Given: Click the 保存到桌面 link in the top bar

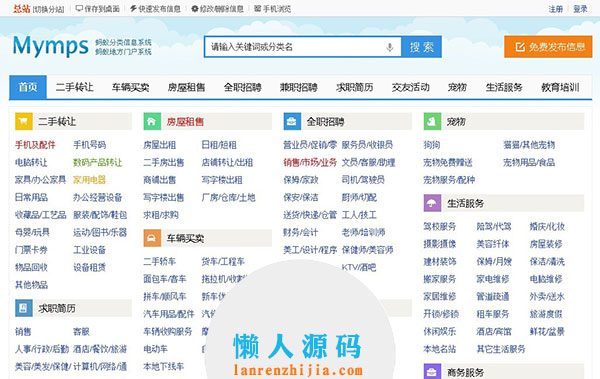Looking at the screenshot, I should (x=98, y=8).
